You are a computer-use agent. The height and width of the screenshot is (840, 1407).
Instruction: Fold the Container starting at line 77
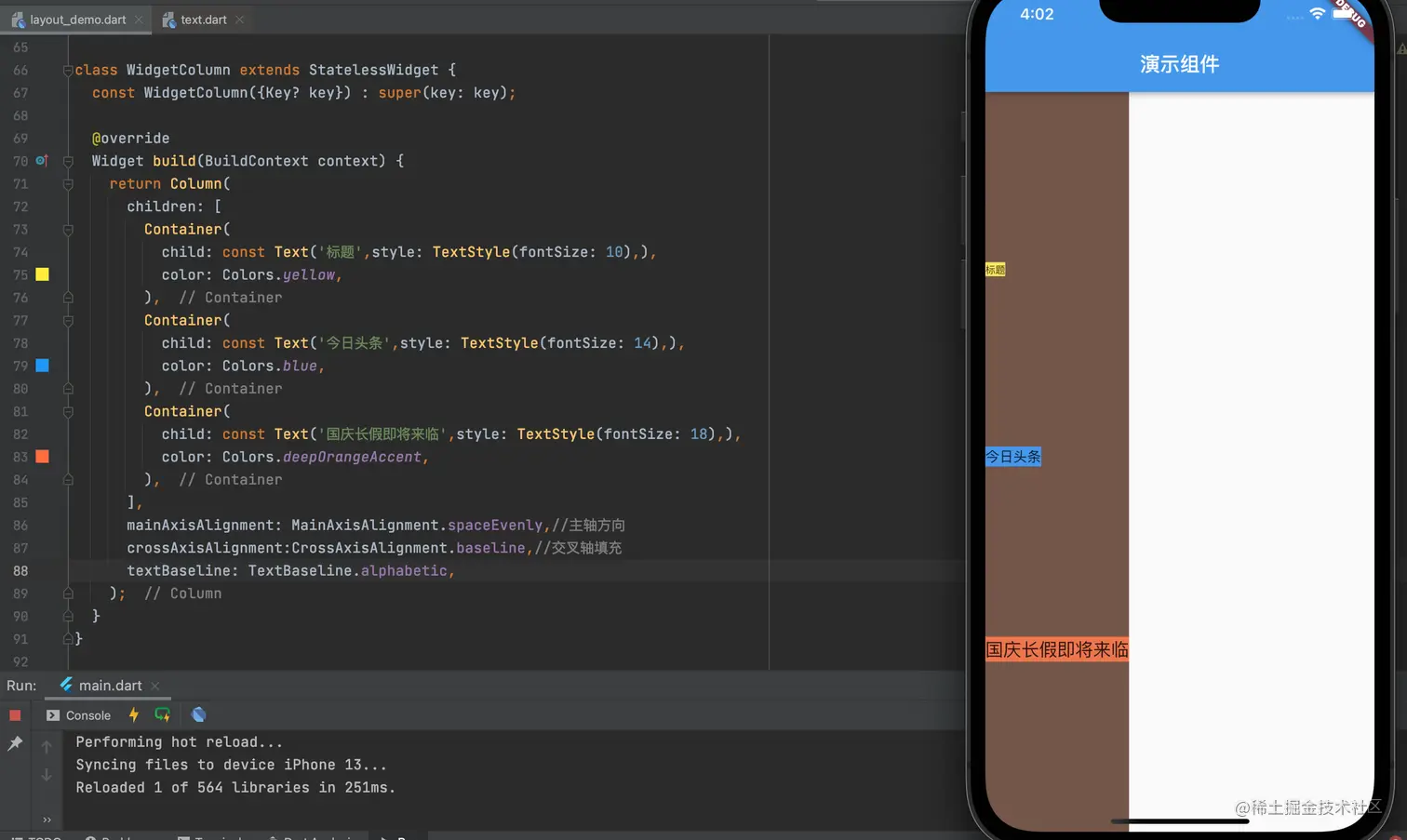pyautogui.click(x=68, y=321)
